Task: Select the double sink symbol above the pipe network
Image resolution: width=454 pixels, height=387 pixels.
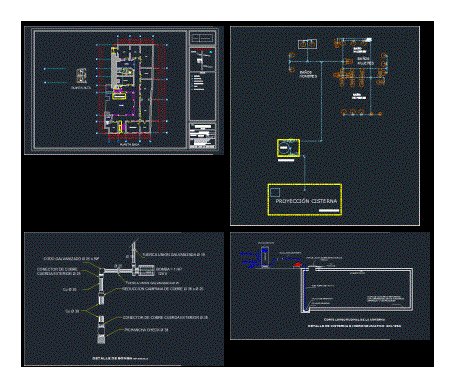Action: tap(307, 44)
